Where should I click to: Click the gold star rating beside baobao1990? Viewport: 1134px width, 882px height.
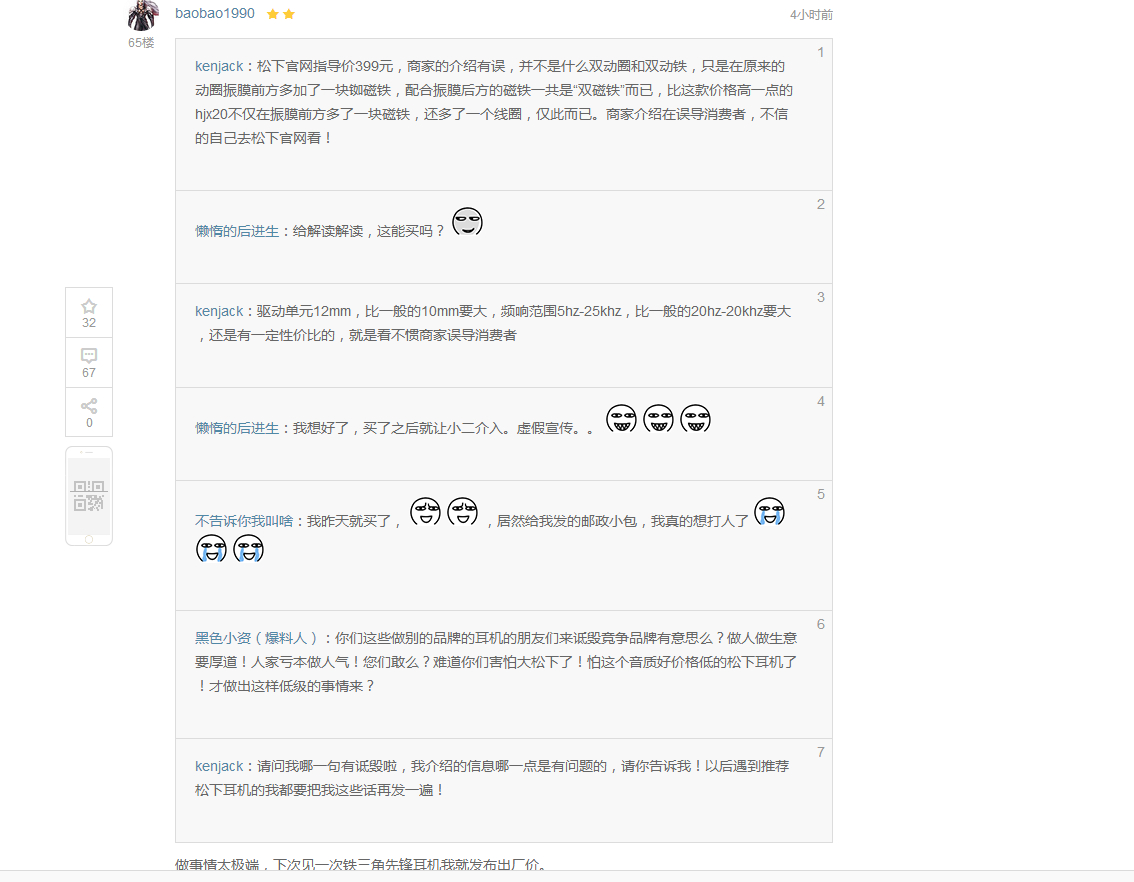281,14
